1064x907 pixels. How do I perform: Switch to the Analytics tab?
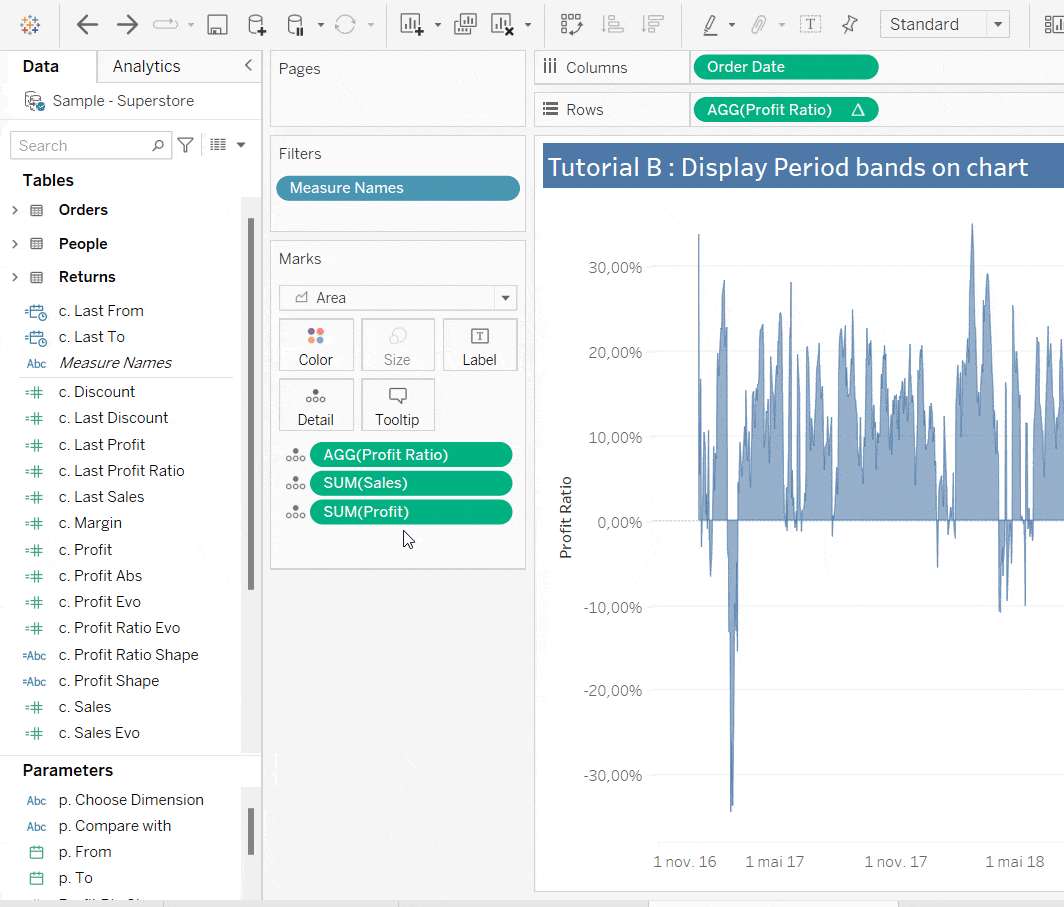[146, 66]
